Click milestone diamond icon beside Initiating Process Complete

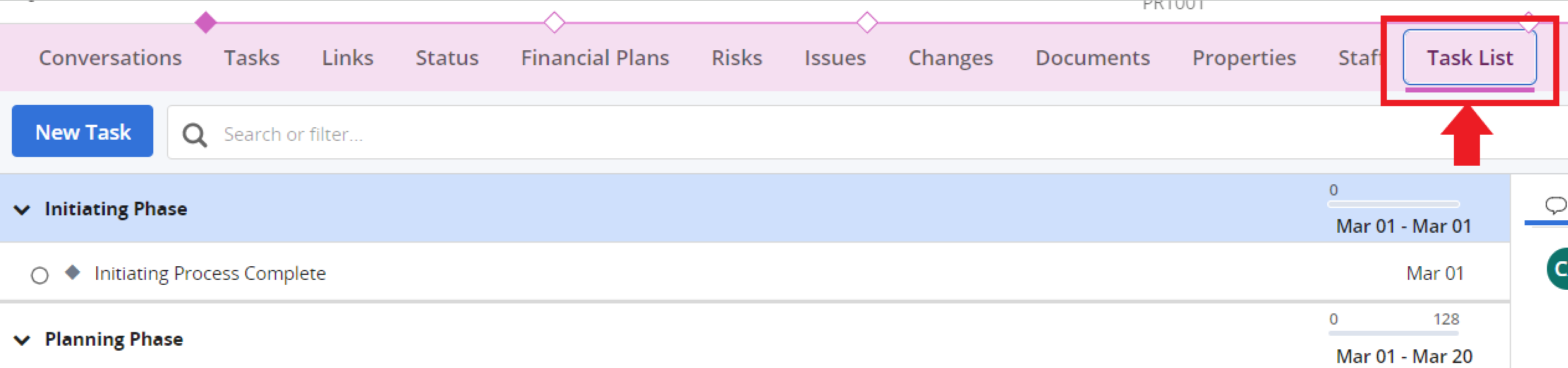73,272
